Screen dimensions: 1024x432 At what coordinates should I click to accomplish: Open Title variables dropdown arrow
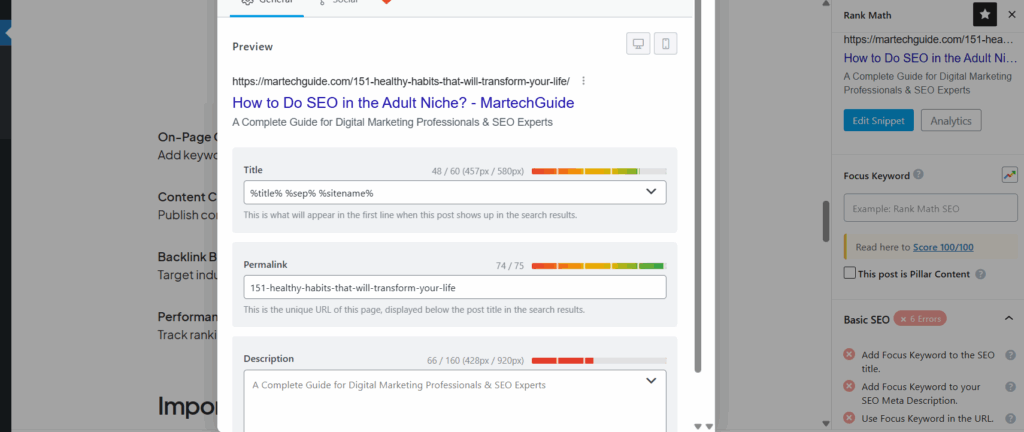[650, 192]
